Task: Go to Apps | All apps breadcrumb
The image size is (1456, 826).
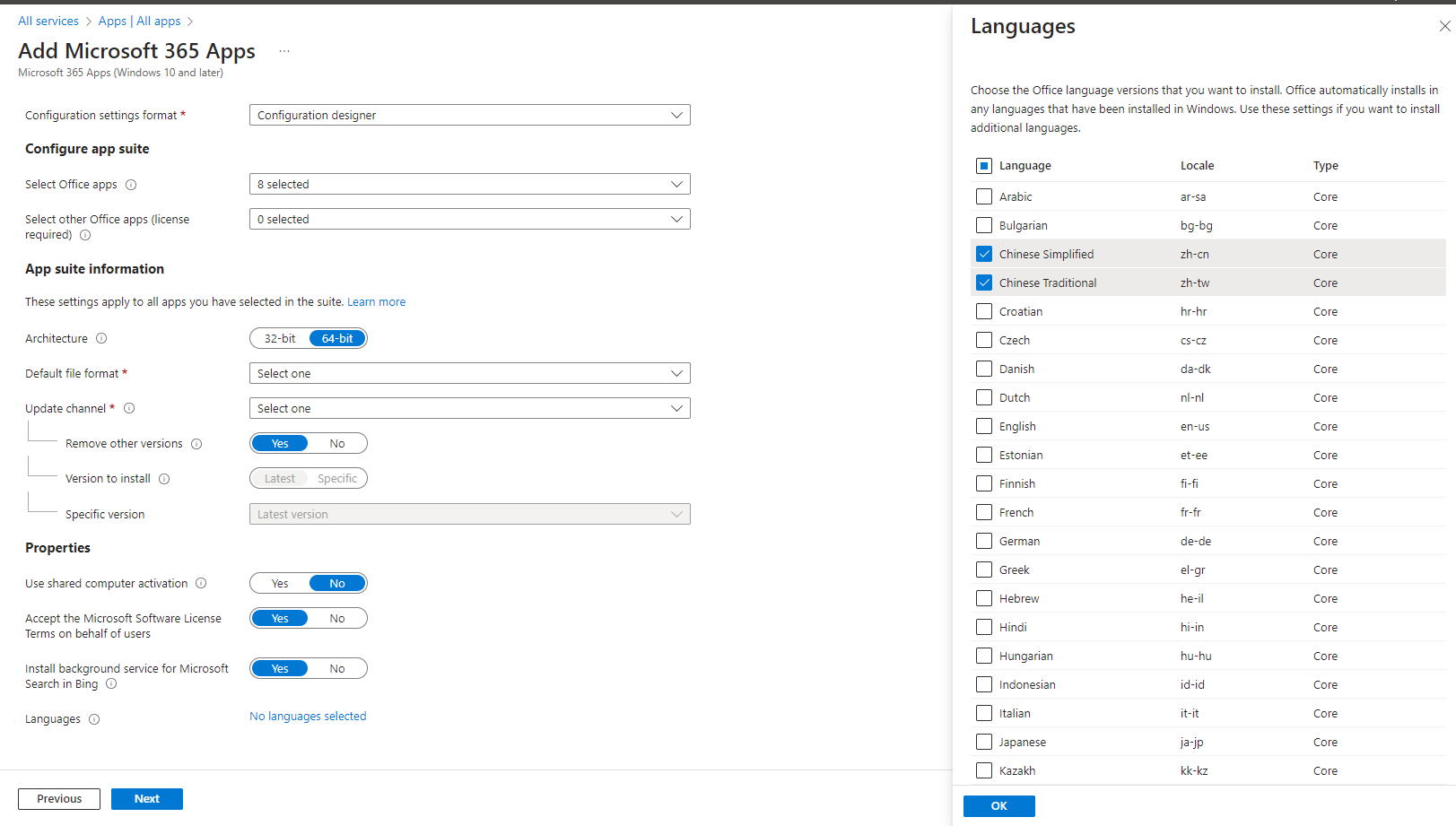Action: click(x=139, y=21)
